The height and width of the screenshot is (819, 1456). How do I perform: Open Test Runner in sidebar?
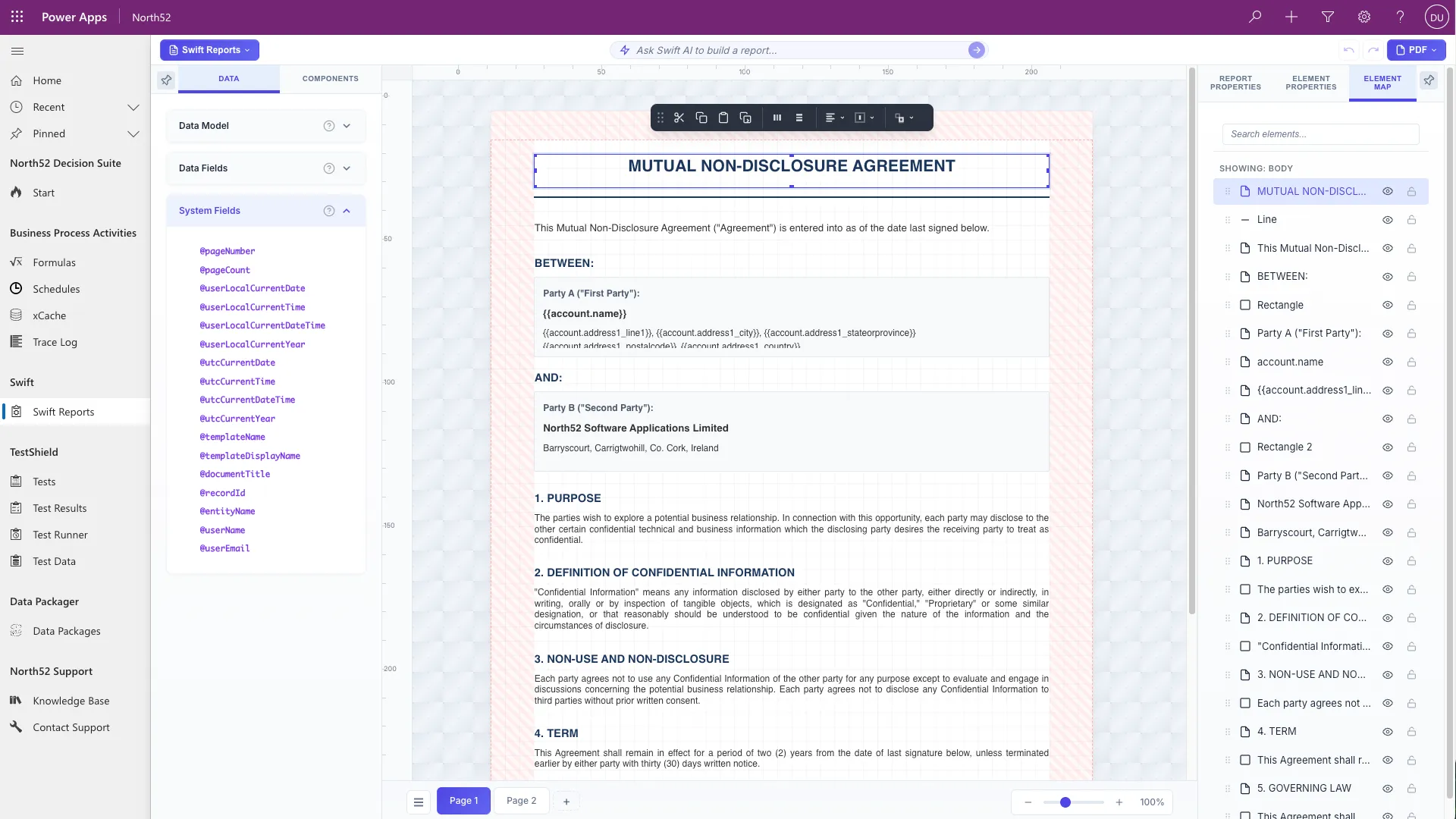click(x=60, y=535)
